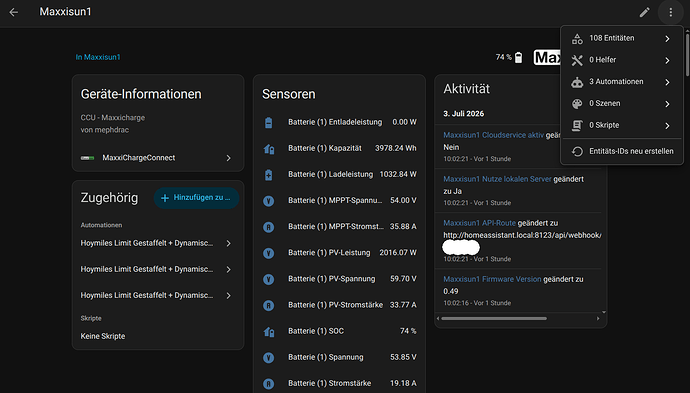The width and height of the screenshot is (690, 393).
Task: Click the Batterie (1) Kapazität sensor icon
Action: coord(268,149)
